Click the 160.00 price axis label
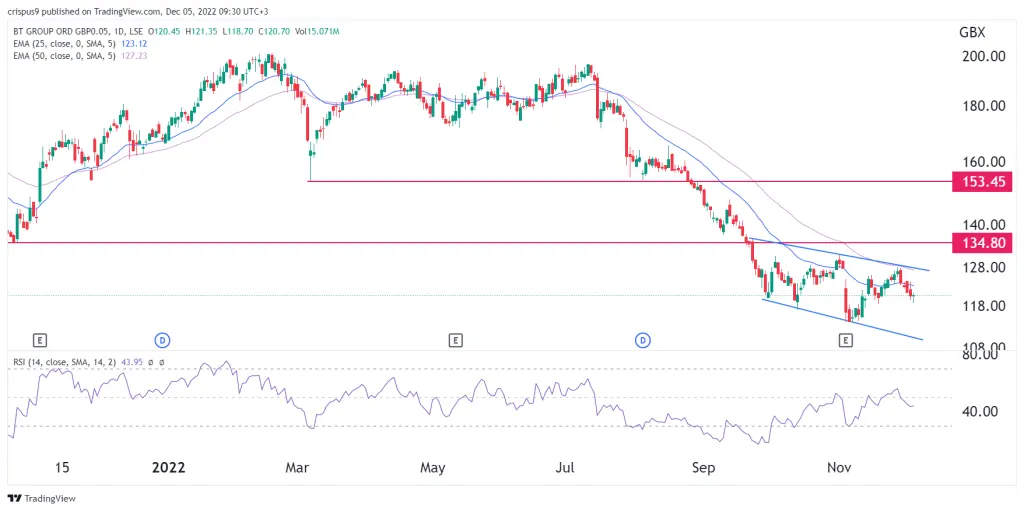This screenshot has height=511, width=1024. (x=982, y=161)
